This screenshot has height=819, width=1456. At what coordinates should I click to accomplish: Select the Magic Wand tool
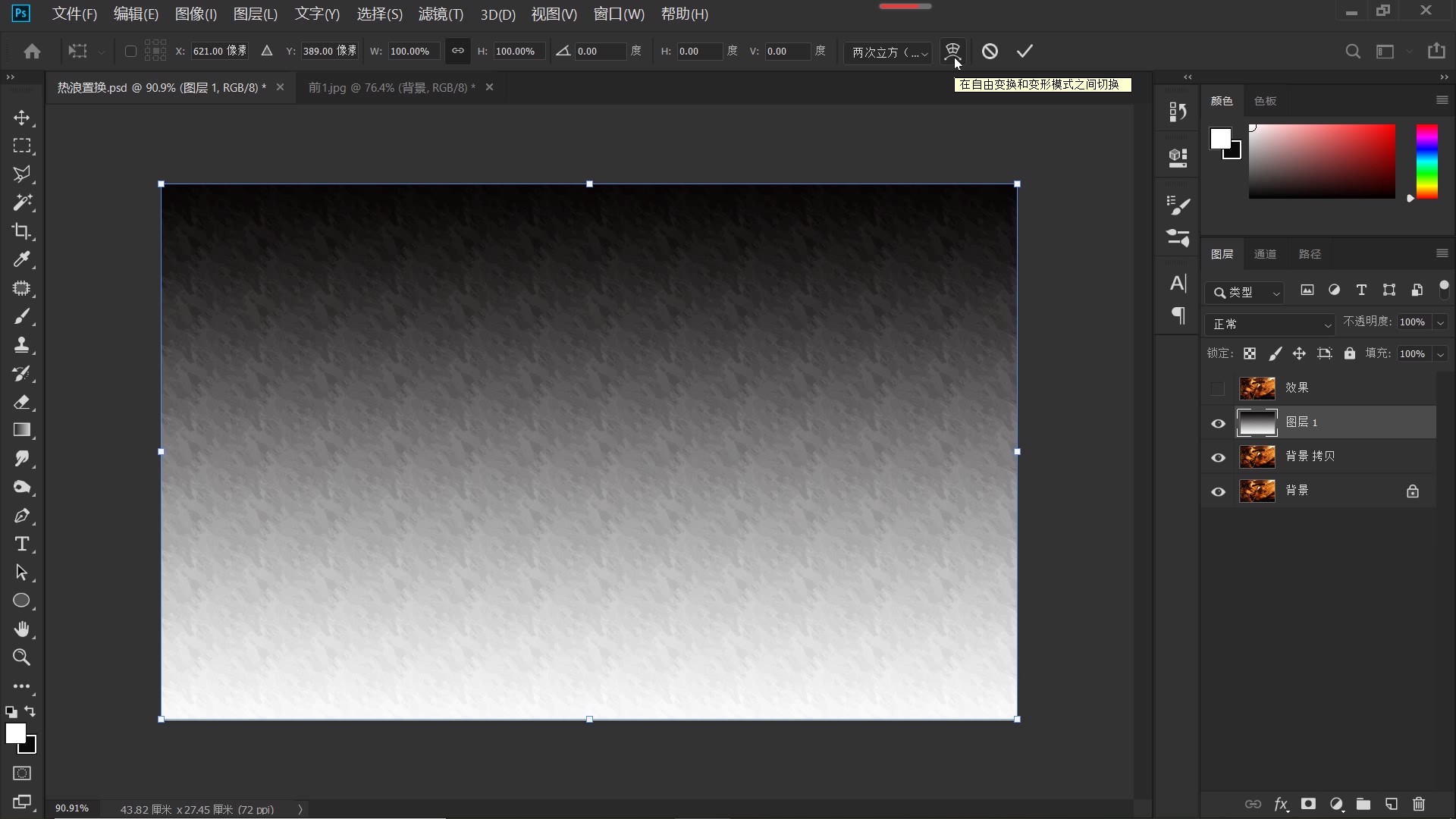click(x=22, y=202)
